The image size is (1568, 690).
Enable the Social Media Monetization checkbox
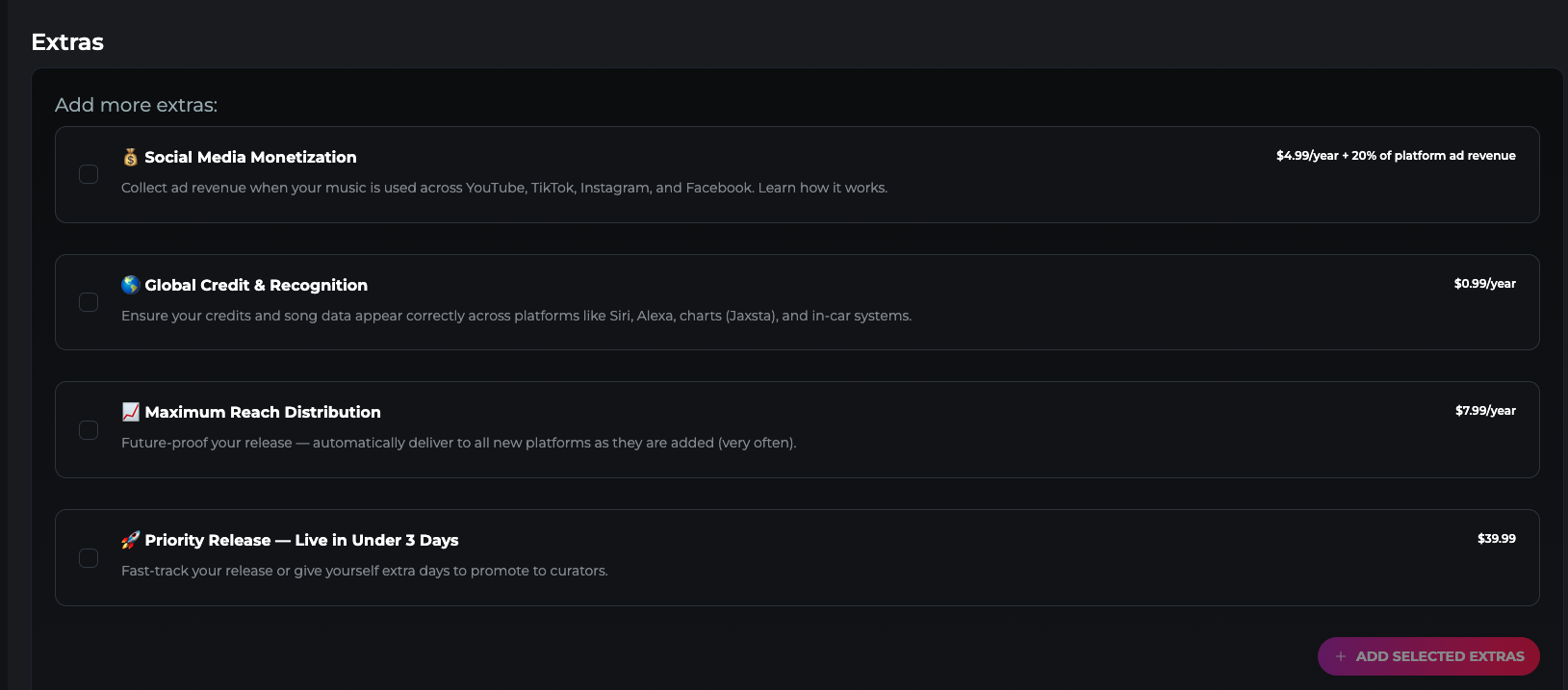89,174
